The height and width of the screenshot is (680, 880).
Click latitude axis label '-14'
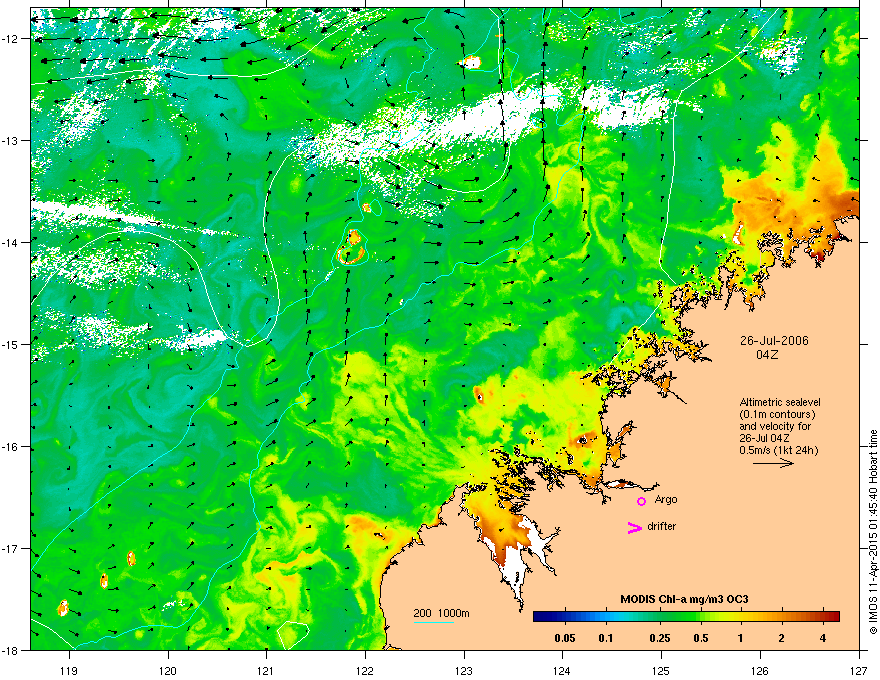(10, 242)
